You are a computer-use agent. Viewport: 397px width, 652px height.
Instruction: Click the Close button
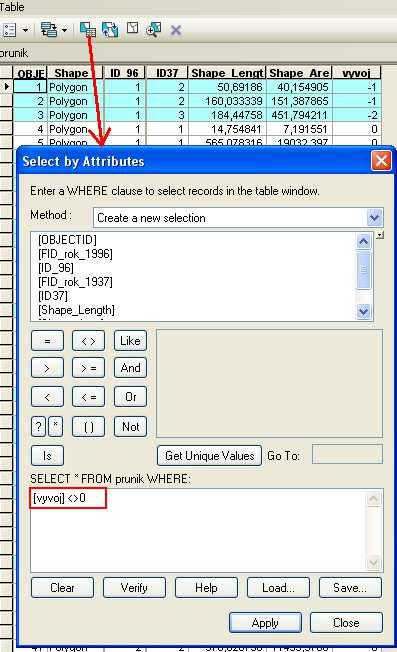[x=346, y=622]
